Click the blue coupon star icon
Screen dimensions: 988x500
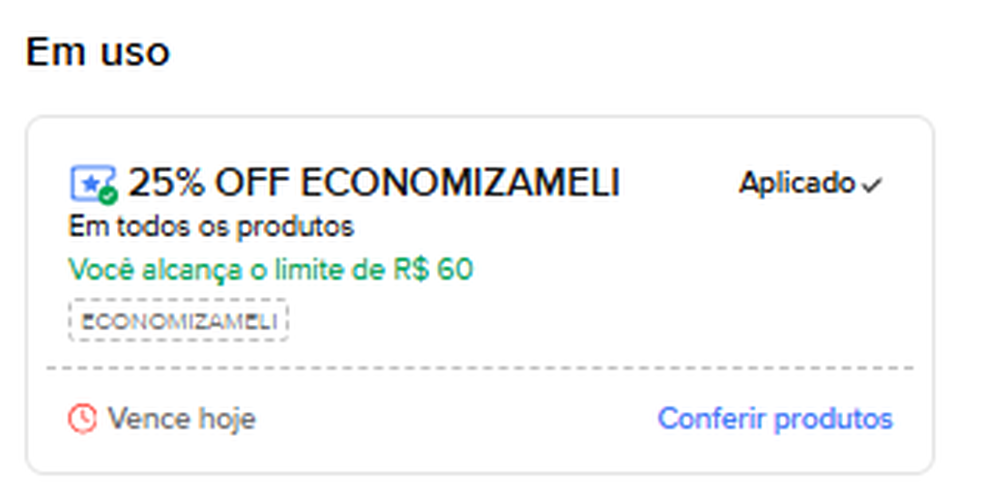click(90, 182)
